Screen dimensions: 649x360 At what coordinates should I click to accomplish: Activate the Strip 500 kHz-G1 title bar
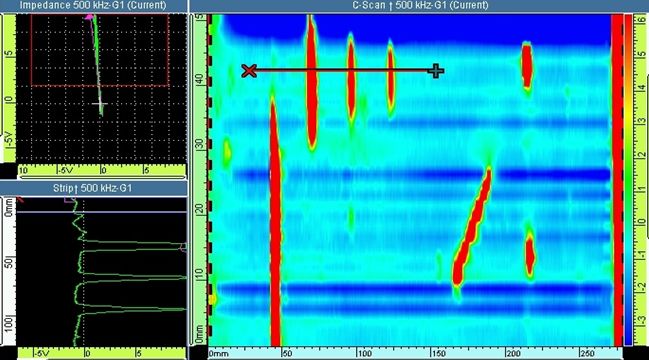point(93,188)
